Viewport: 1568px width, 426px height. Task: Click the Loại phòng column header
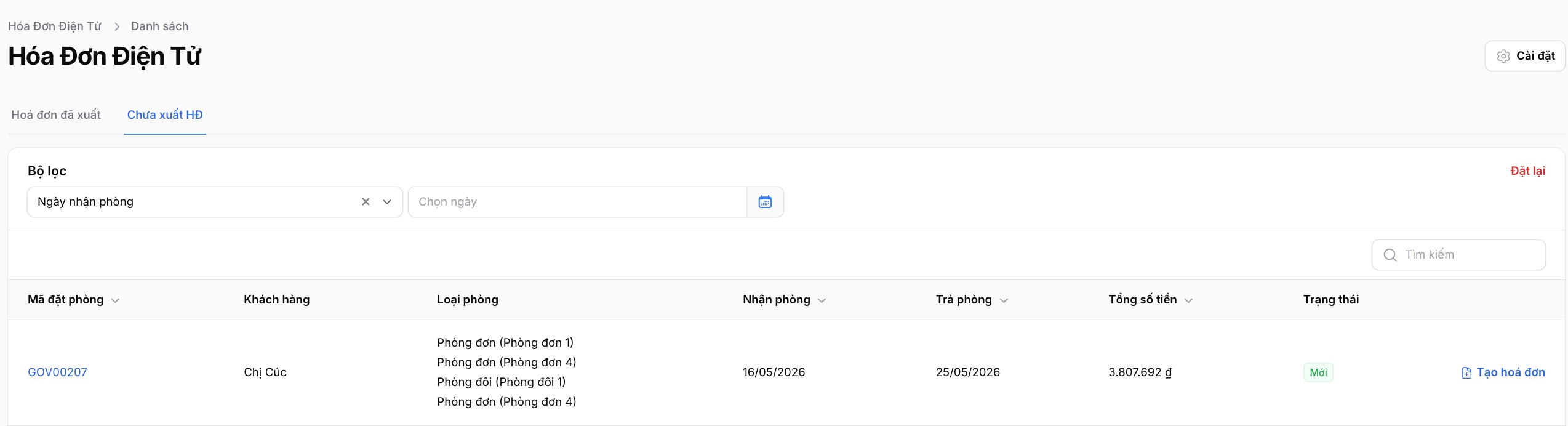pyautogui.click(x=467, y=300)
